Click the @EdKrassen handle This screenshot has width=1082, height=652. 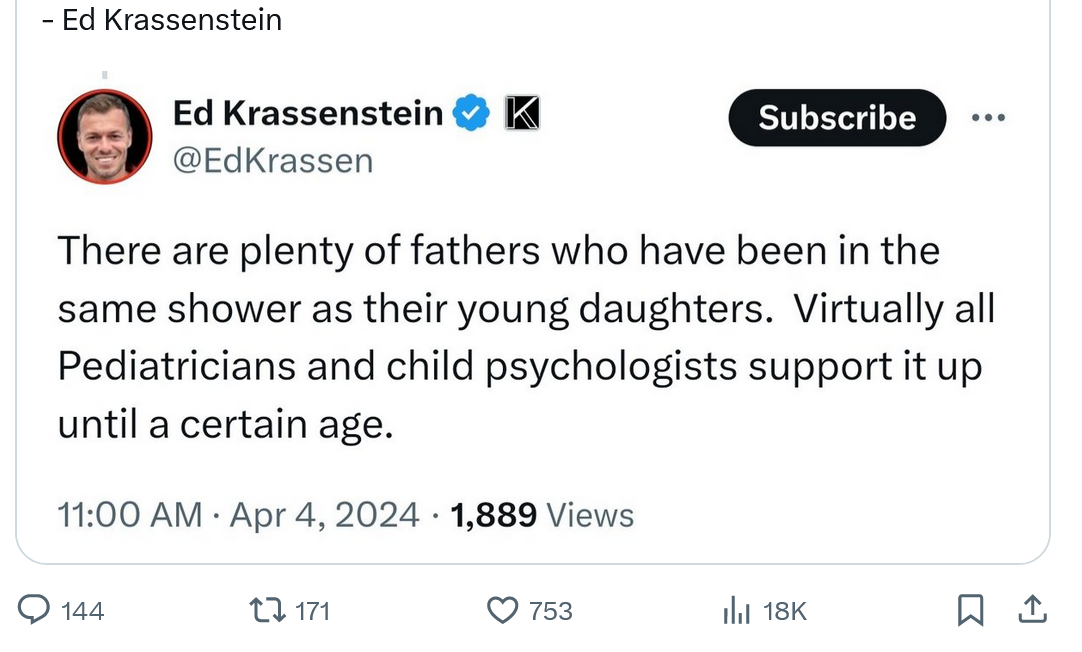(273, 160)
